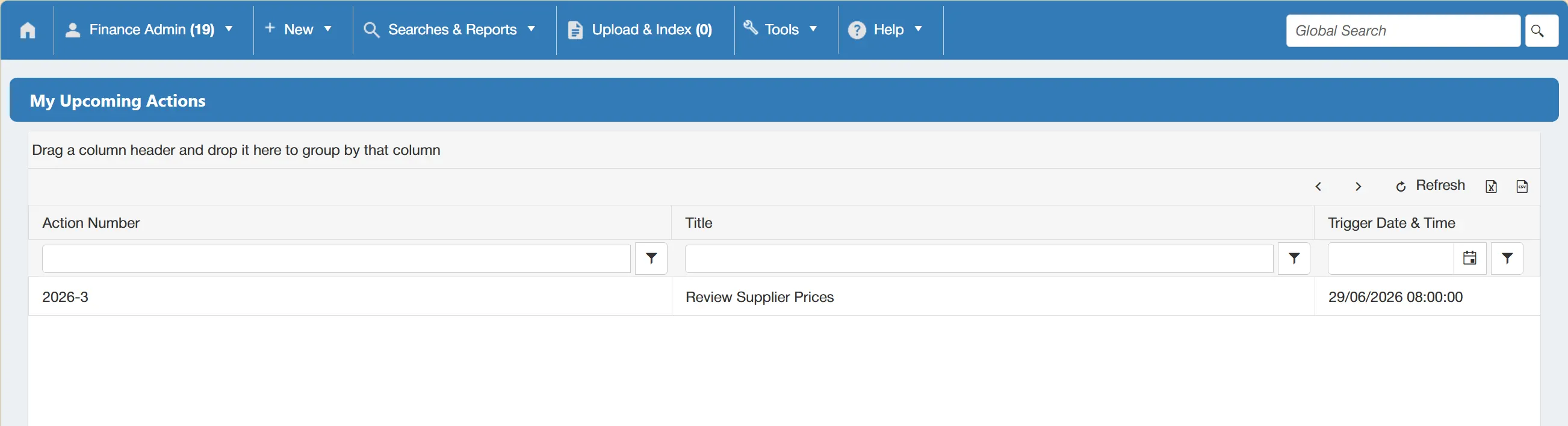Open the Trigger Date calendar picker
1568x426 pixels.
pos(1469,259)
